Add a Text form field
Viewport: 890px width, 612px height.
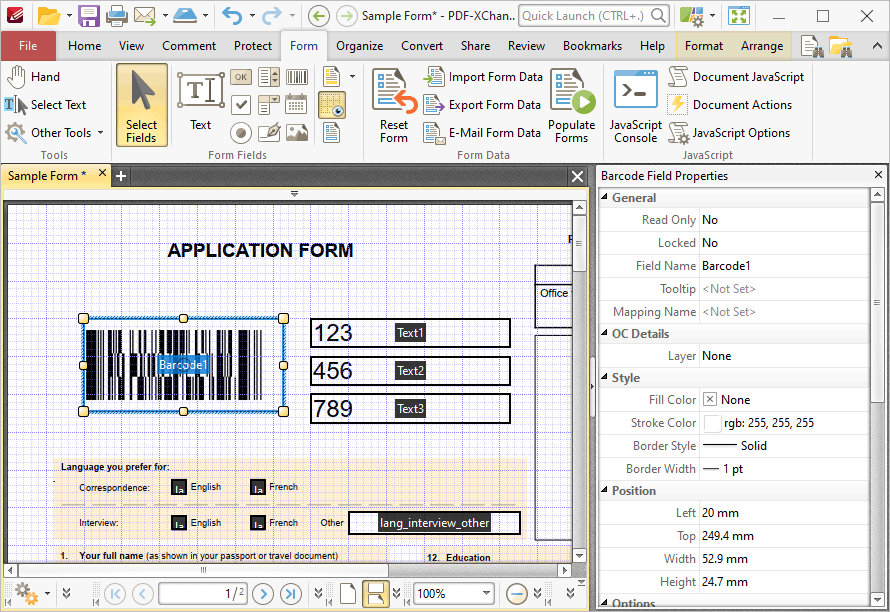coord(200,102)
